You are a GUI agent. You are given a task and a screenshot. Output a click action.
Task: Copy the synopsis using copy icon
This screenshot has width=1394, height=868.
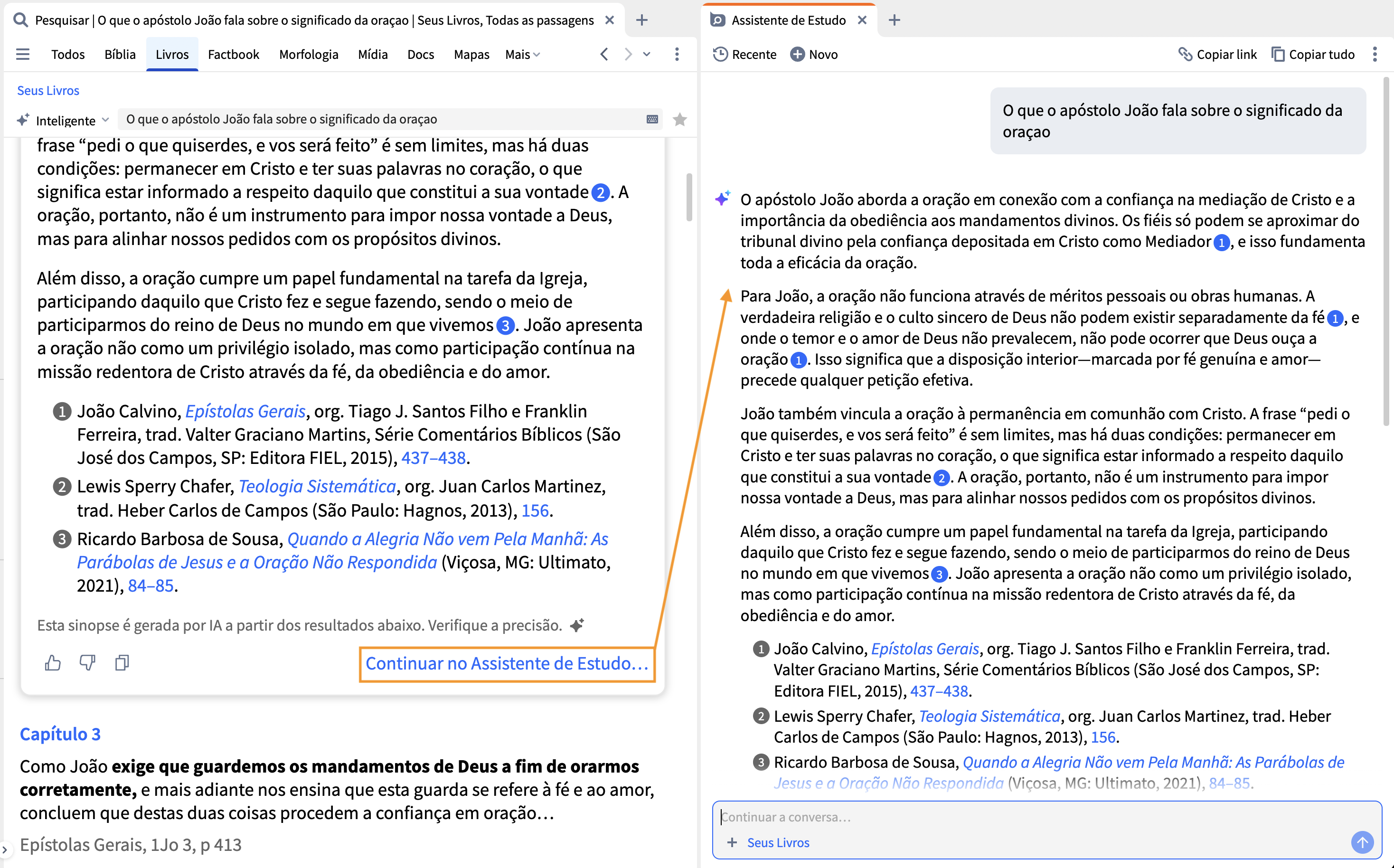tap(122, 663)
